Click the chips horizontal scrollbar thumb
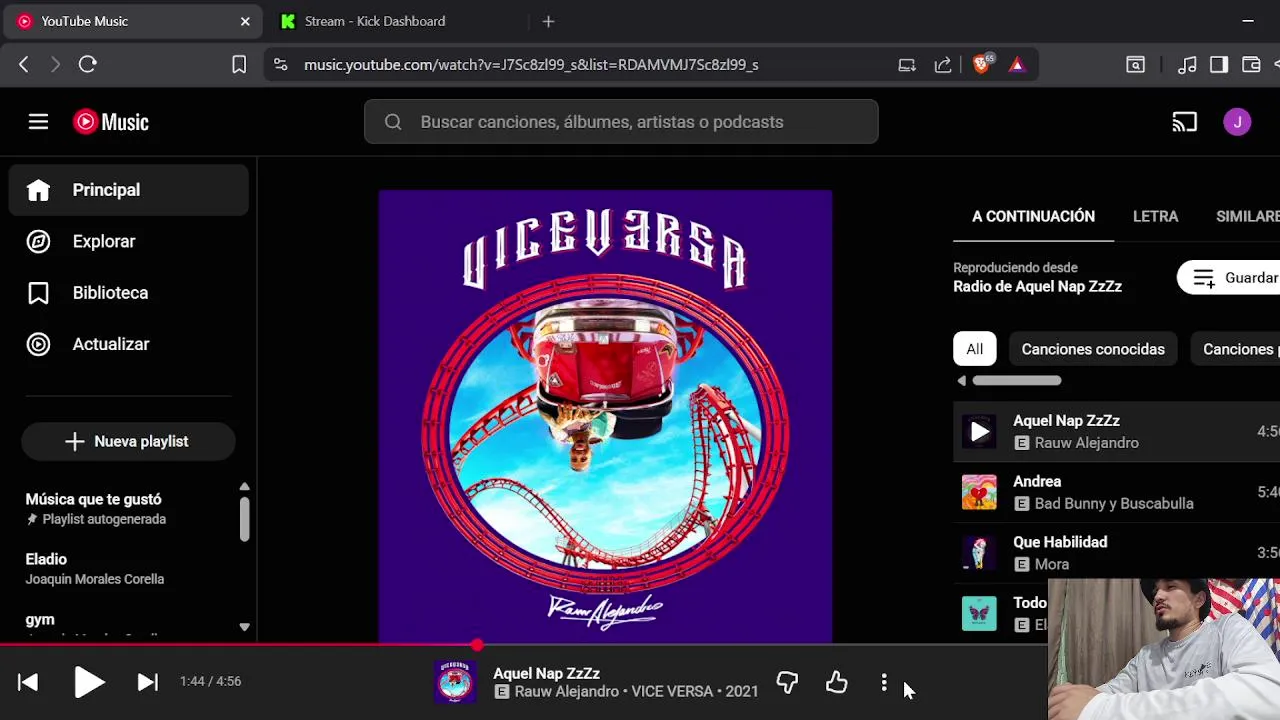The width and height of the screenshot is (1280, 720). 1016,380
